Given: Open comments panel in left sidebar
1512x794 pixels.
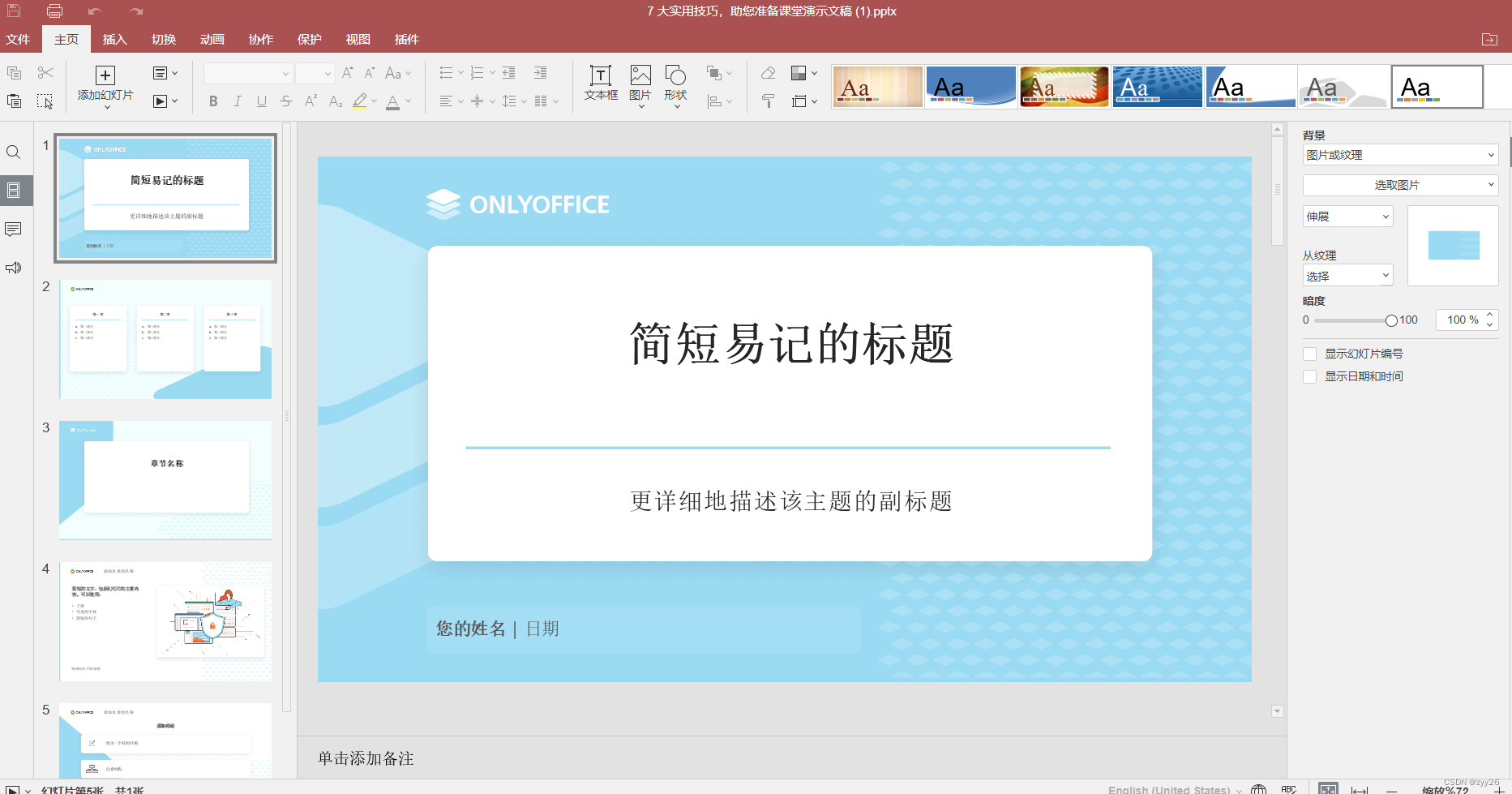Looking at the screenshot, I should [x=14, y=230].
